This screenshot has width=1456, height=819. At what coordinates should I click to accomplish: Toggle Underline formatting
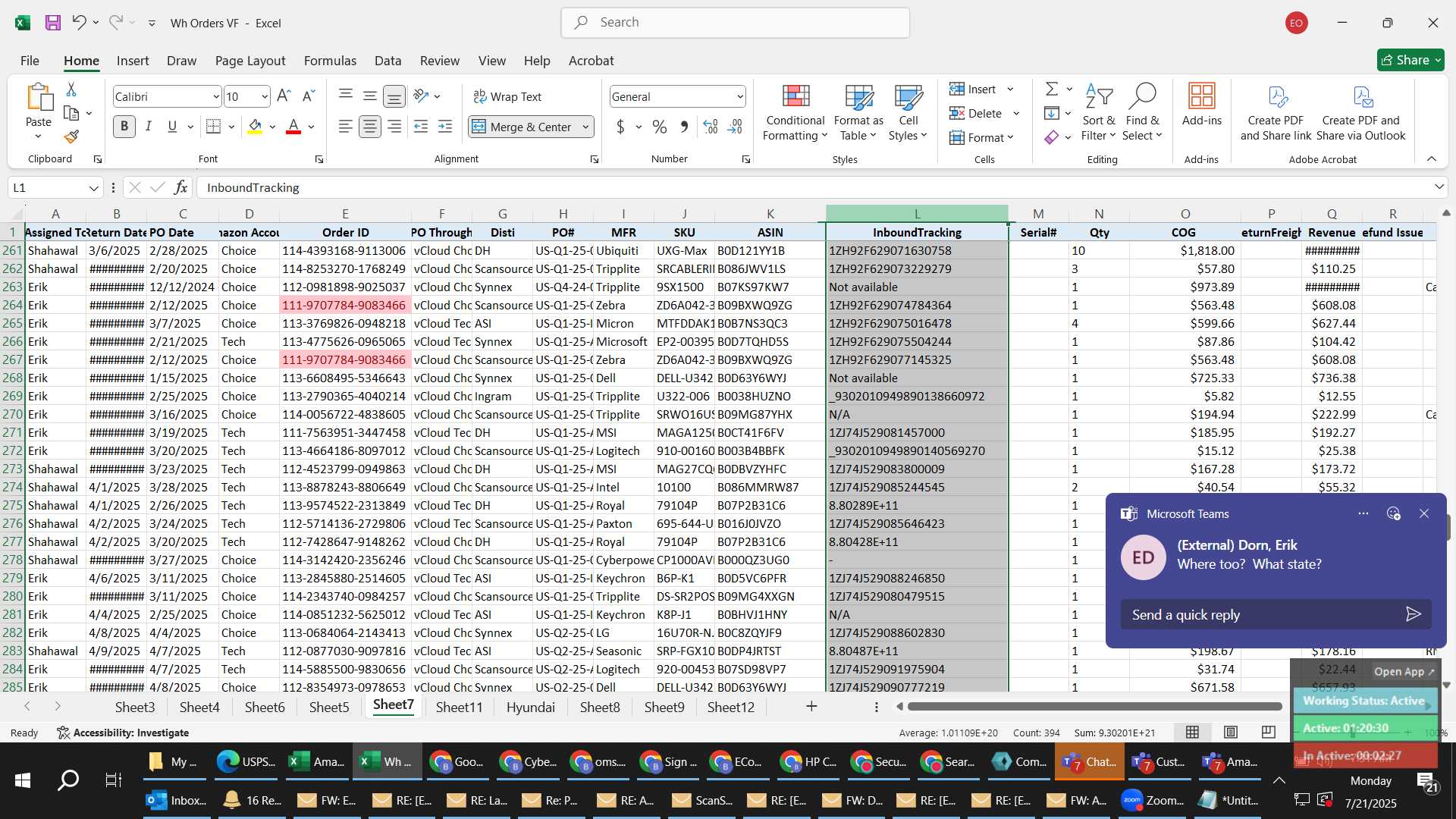(x=172, y=127)
